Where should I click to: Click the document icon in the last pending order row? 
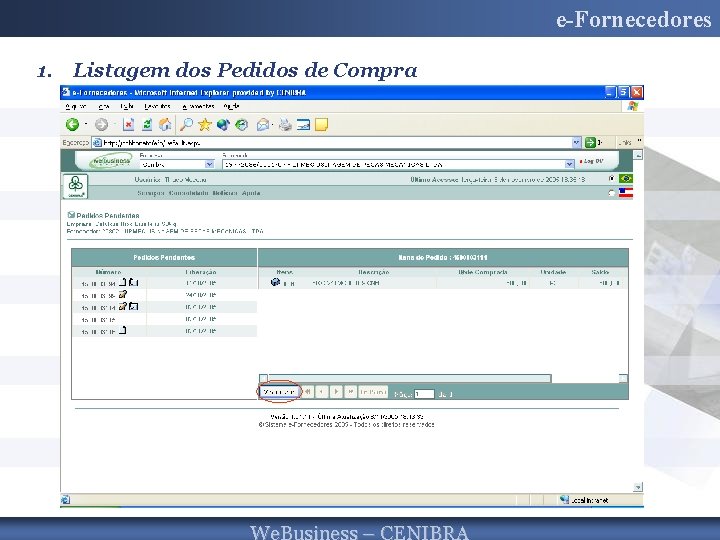click(x=123, y=330)
